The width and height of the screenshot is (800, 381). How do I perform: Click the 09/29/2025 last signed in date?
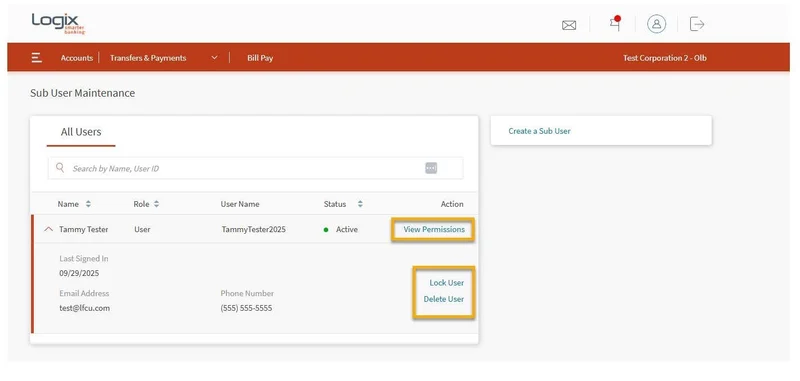point(79,273)
